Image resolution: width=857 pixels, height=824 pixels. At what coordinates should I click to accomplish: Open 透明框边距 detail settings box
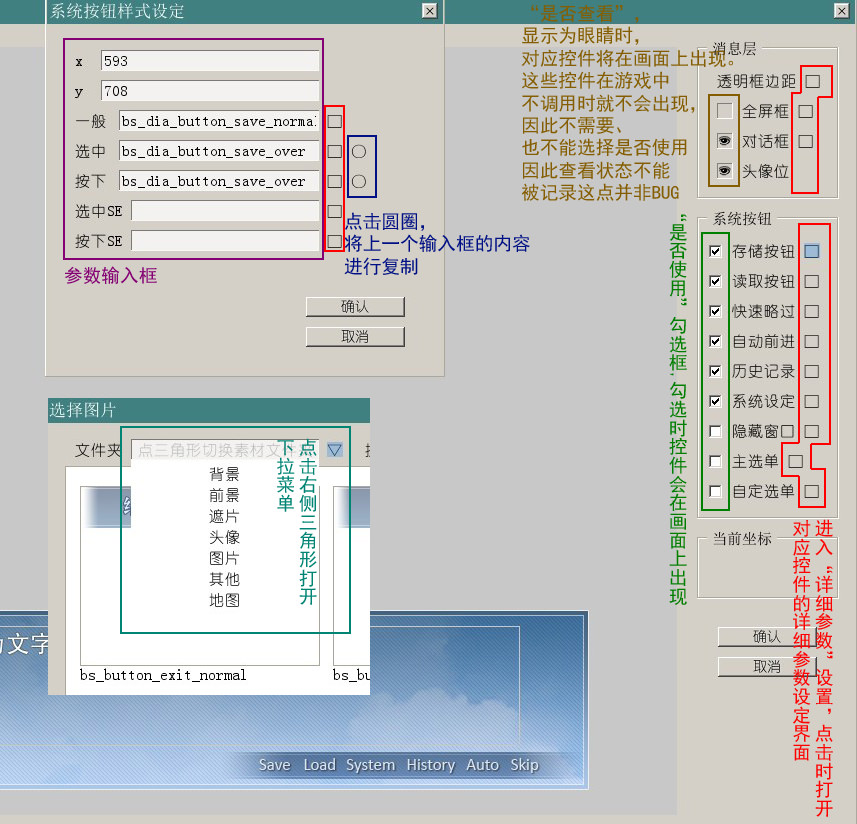(813, 81)
